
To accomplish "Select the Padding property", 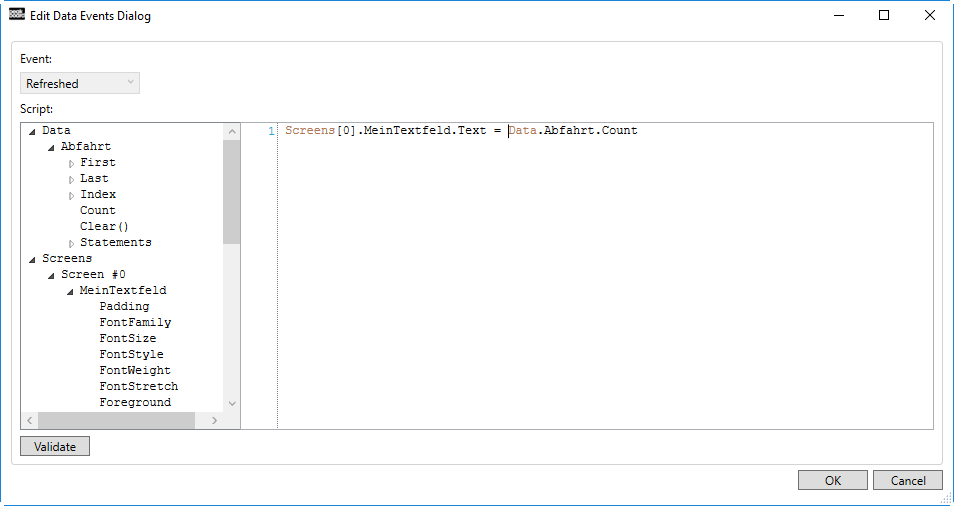I will pos(124,307).
